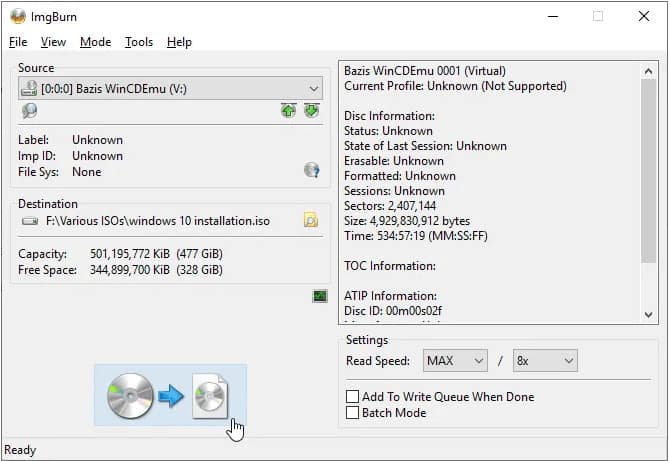Click the ImgBurn application icon in title bar
Viewport: 670px width, 461px height.
tap(18, 16)
